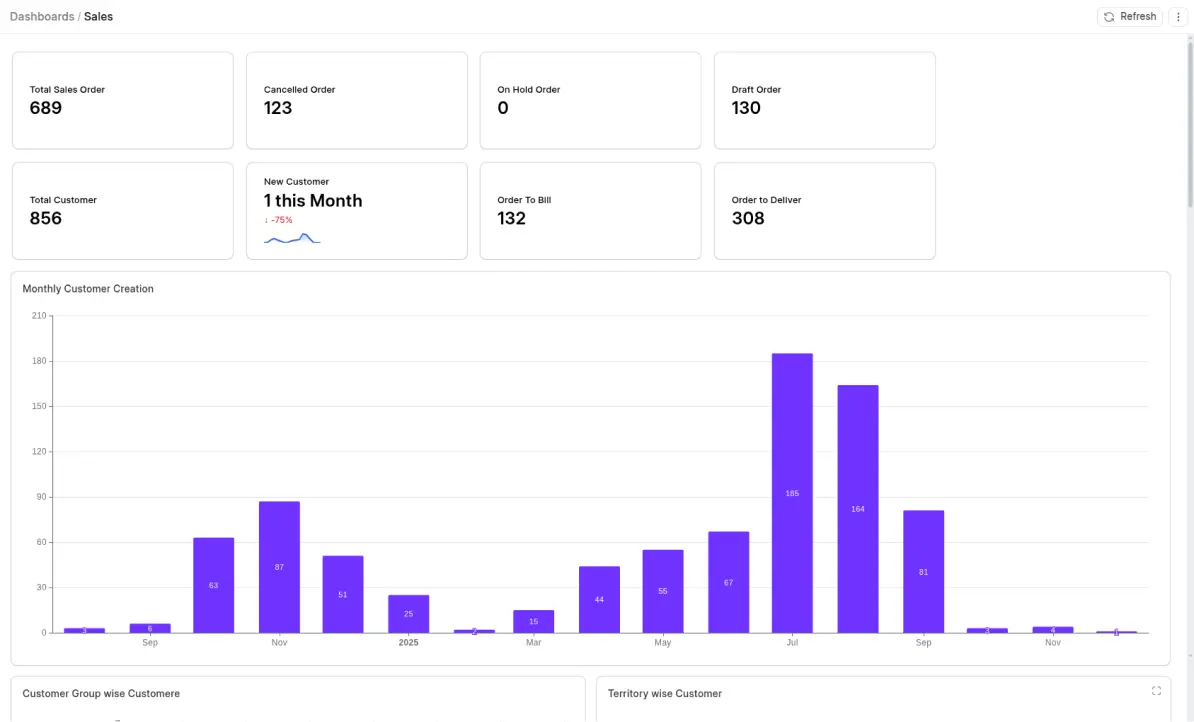Open the Total Sales Order card
The width and height of the screenshot is (1194, 722).
tap(122, 101)
